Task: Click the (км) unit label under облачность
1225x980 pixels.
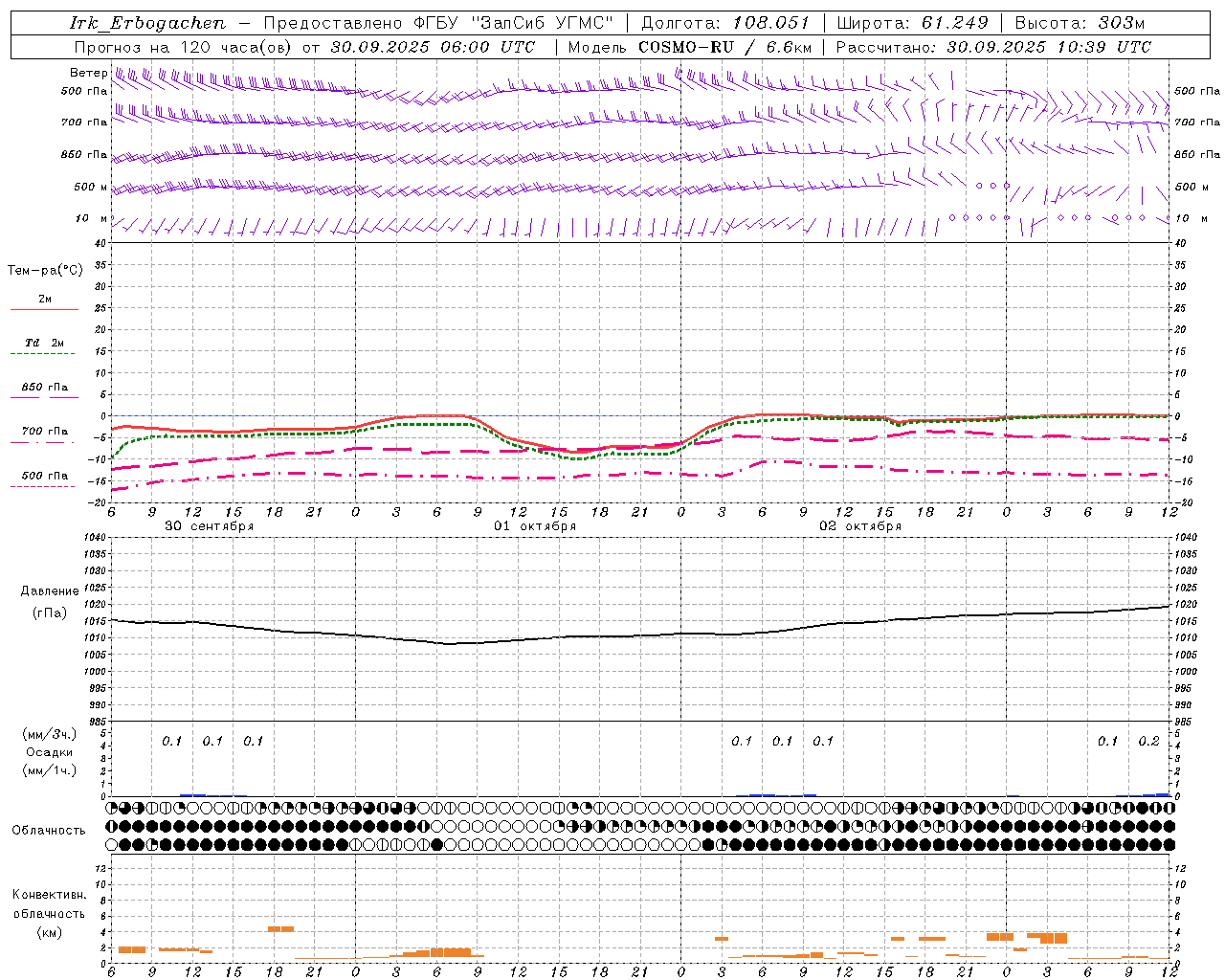Action: tap(49, 932)
